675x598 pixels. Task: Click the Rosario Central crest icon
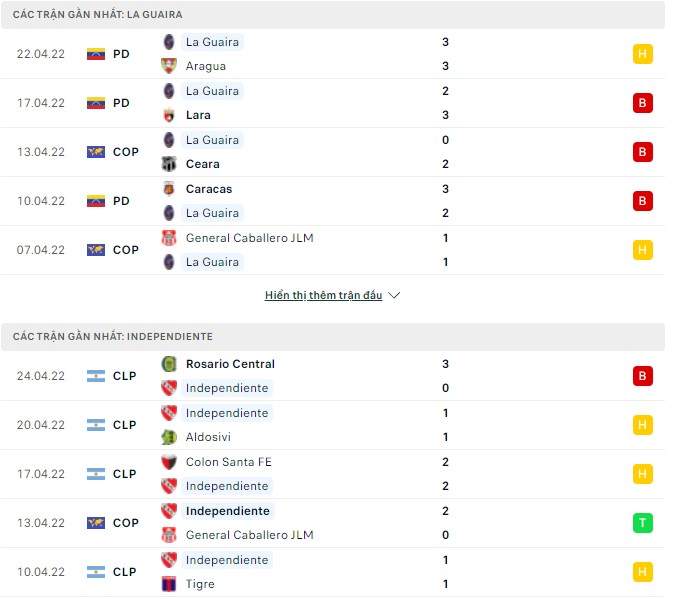tap(168, 364)
